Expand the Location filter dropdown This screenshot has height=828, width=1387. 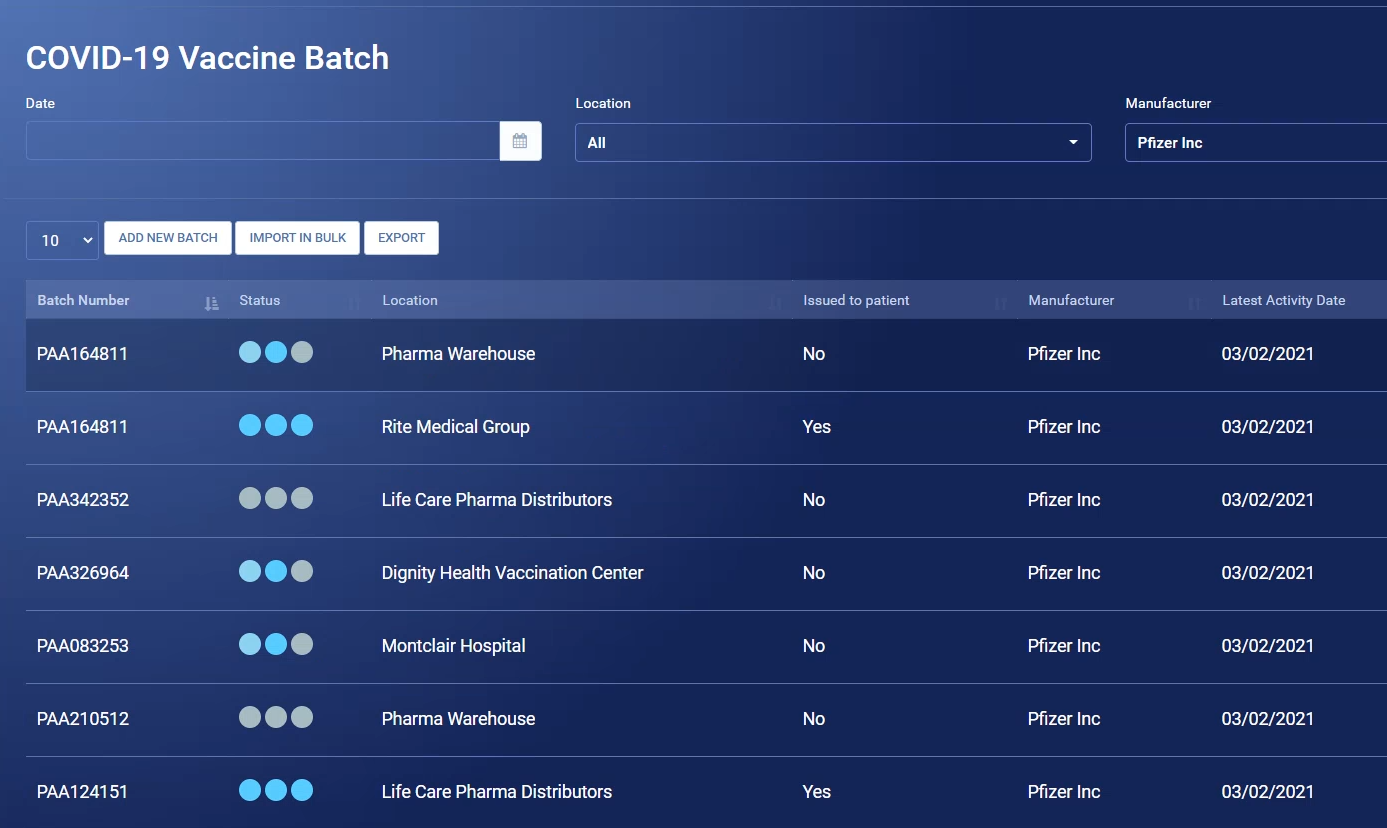[832, 143]
